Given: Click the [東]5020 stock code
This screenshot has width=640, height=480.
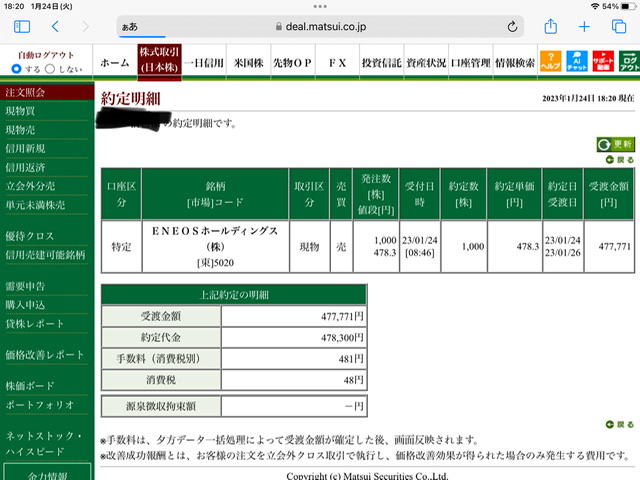Looking at the screenshot, I should pyautogui.click(x=215, y=262).
